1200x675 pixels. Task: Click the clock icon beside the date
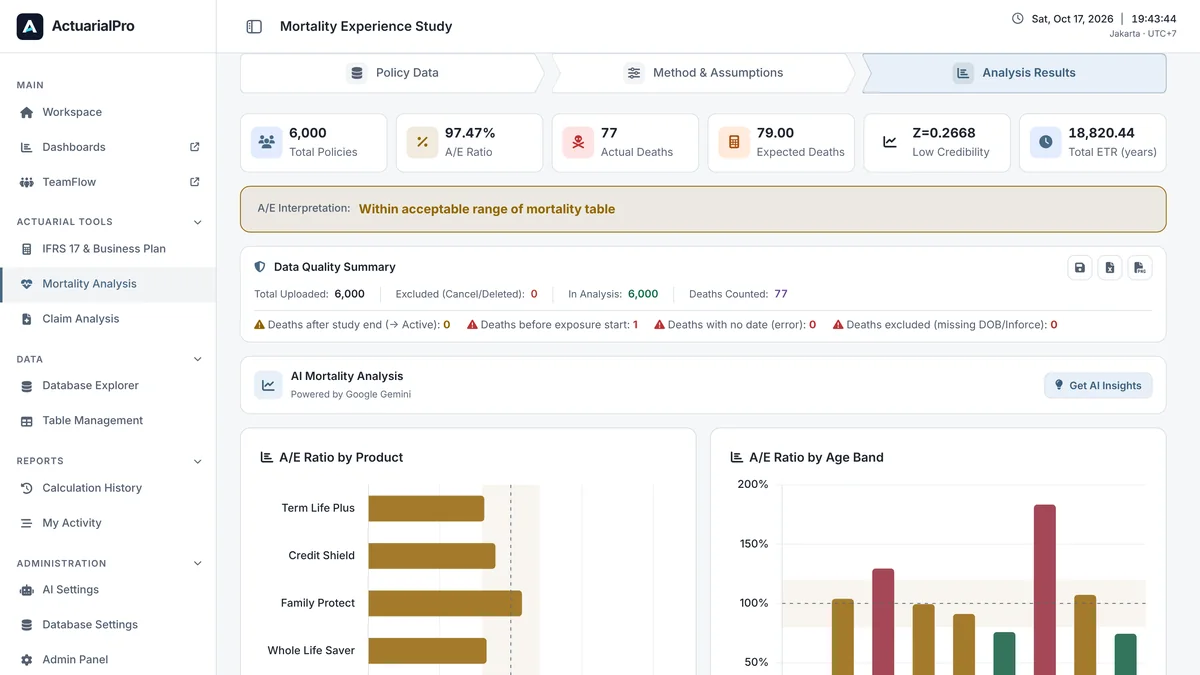tap(1018, 18)
